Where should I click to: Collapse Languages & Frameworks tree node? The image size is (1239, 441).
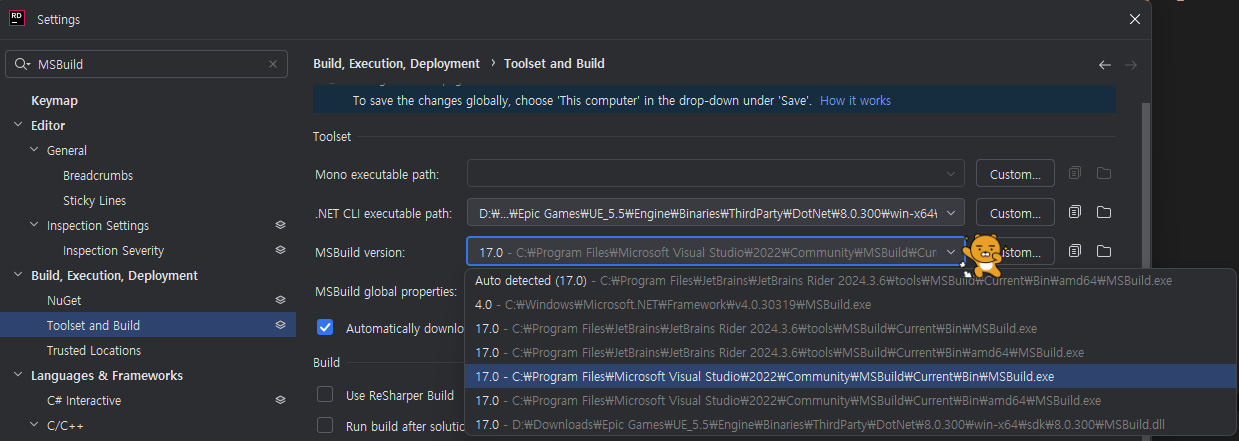pyautogui.click(x=17, y=376)
